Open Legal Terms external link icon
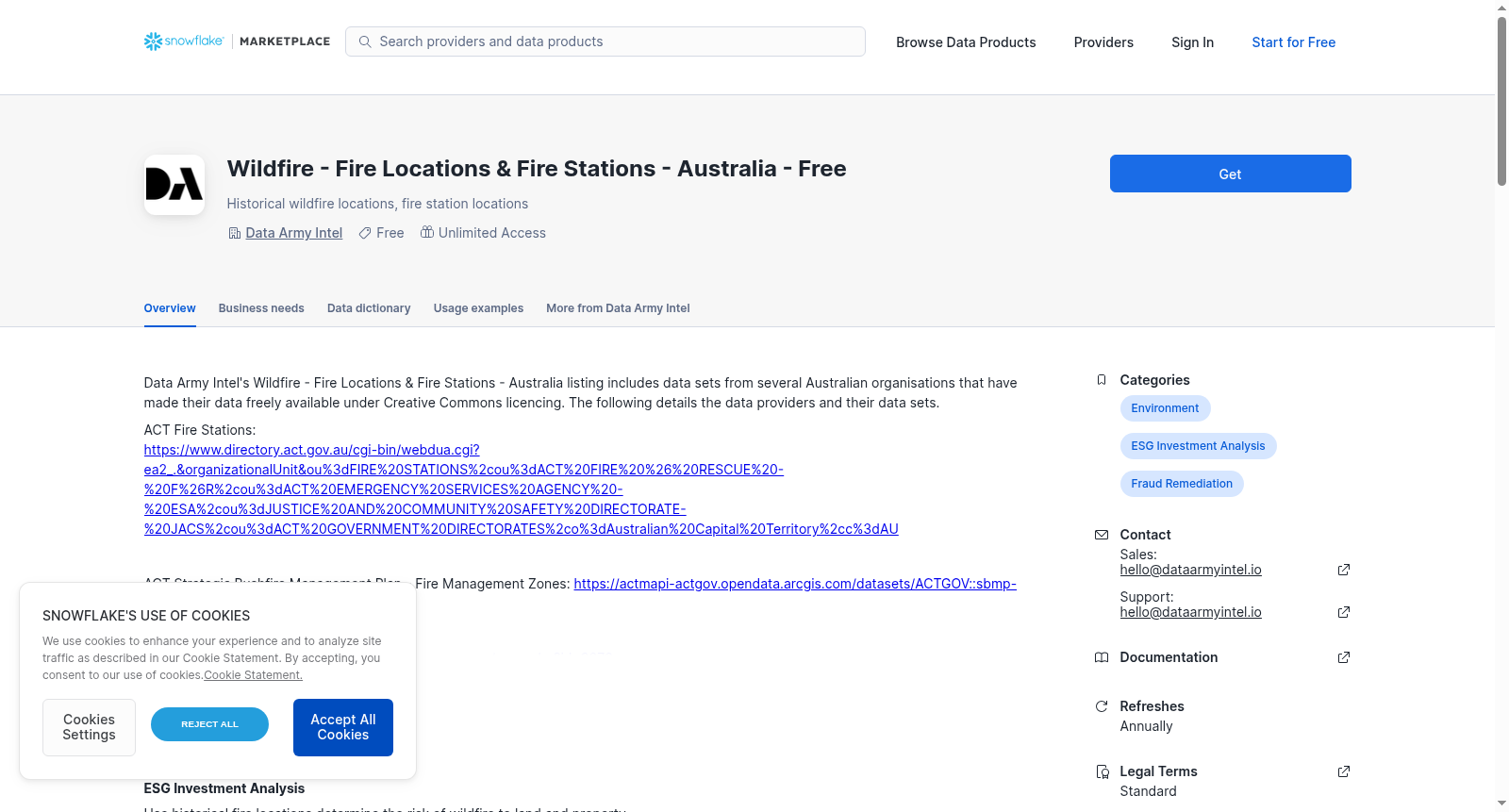Viewport: 1509px width, 812px height. 1344,771
